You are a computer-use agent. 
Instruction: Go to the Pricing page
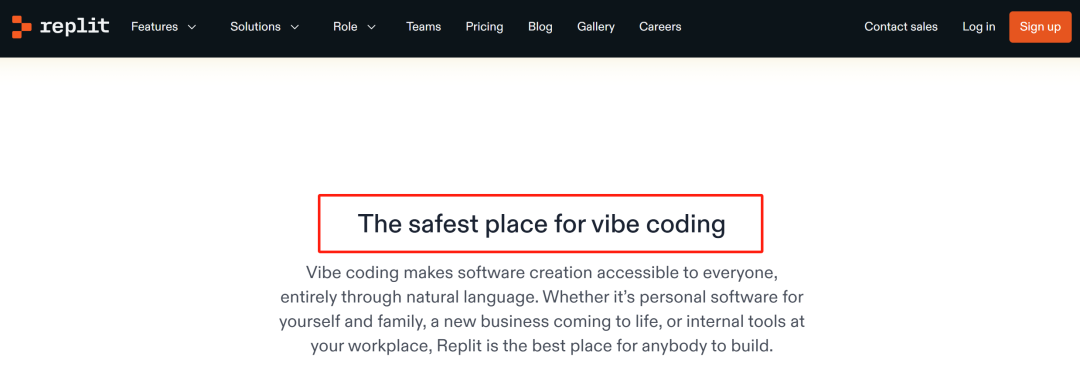click(x=484, y=27)
